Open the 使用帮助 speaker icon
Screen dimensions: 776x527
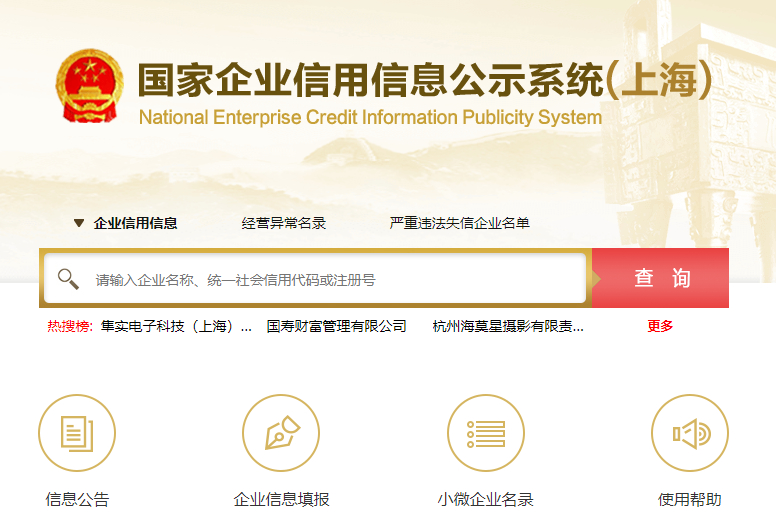click(x=690, y=433)
